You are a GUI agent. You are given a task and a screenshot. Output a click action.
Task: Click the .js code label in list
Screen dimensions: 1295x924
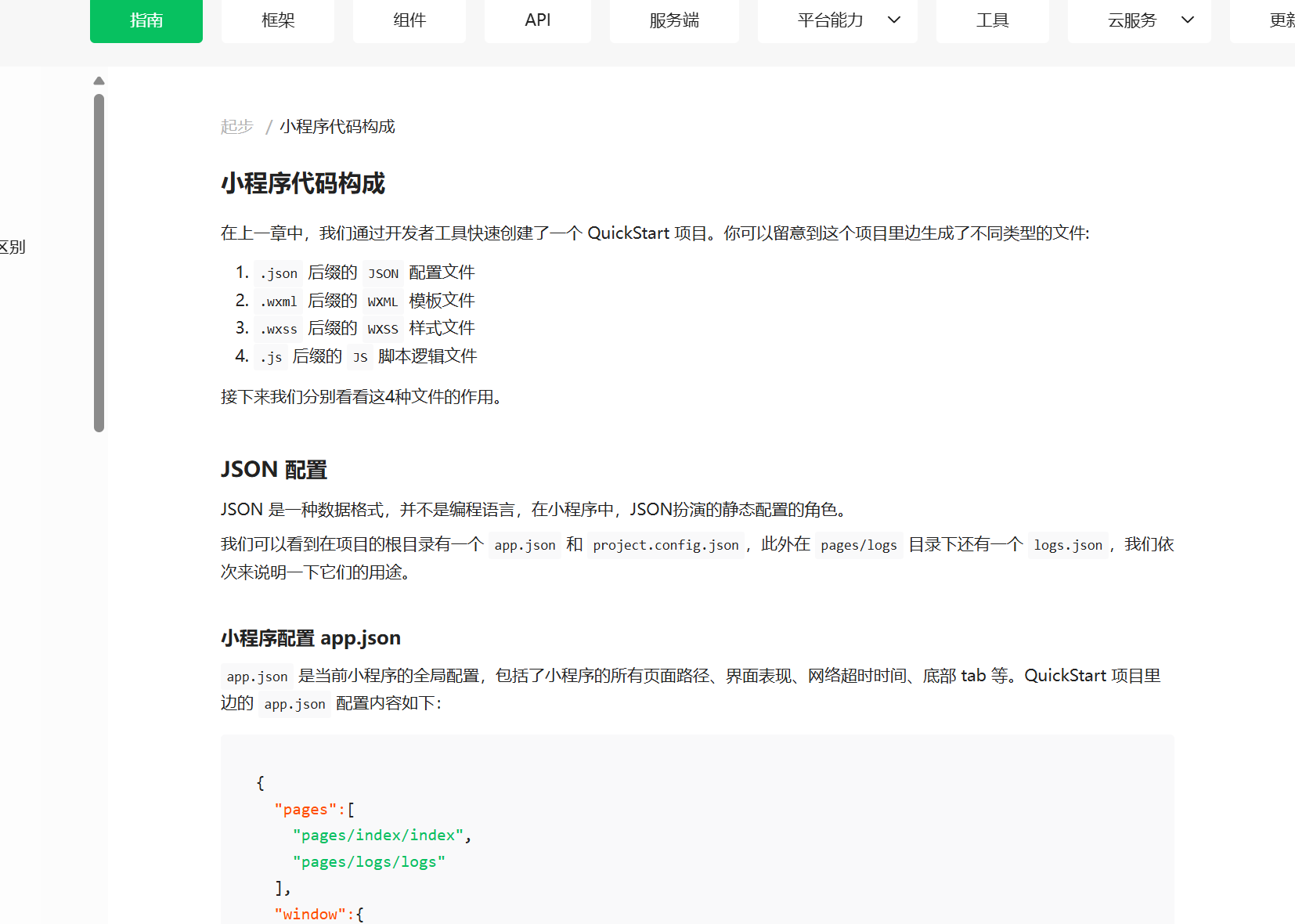coord(271,357)
